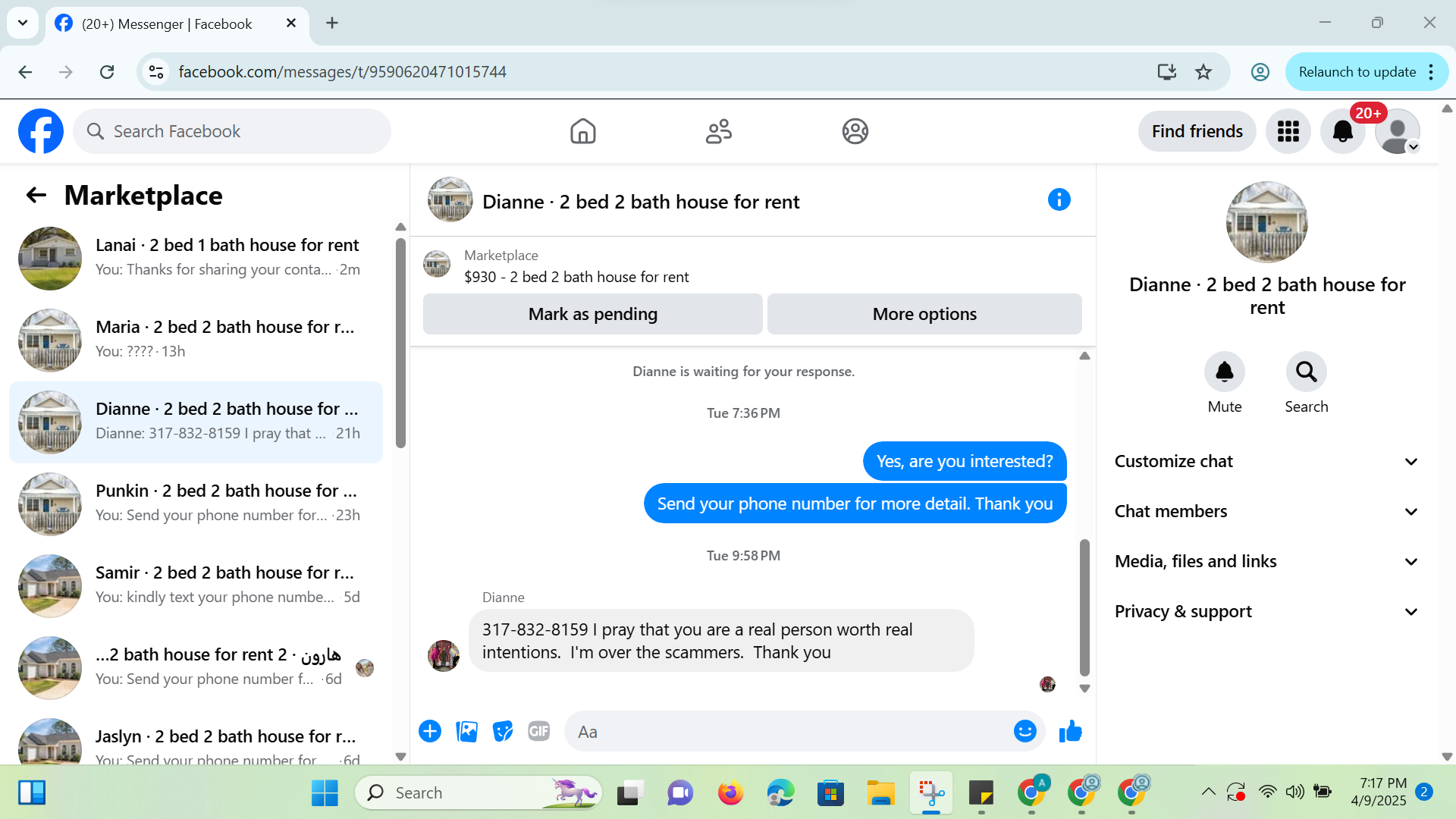Open the install app icon in address bar
Image resolution: width=1456 pixels, height=819 pixels.
[x=1167, y=72]
